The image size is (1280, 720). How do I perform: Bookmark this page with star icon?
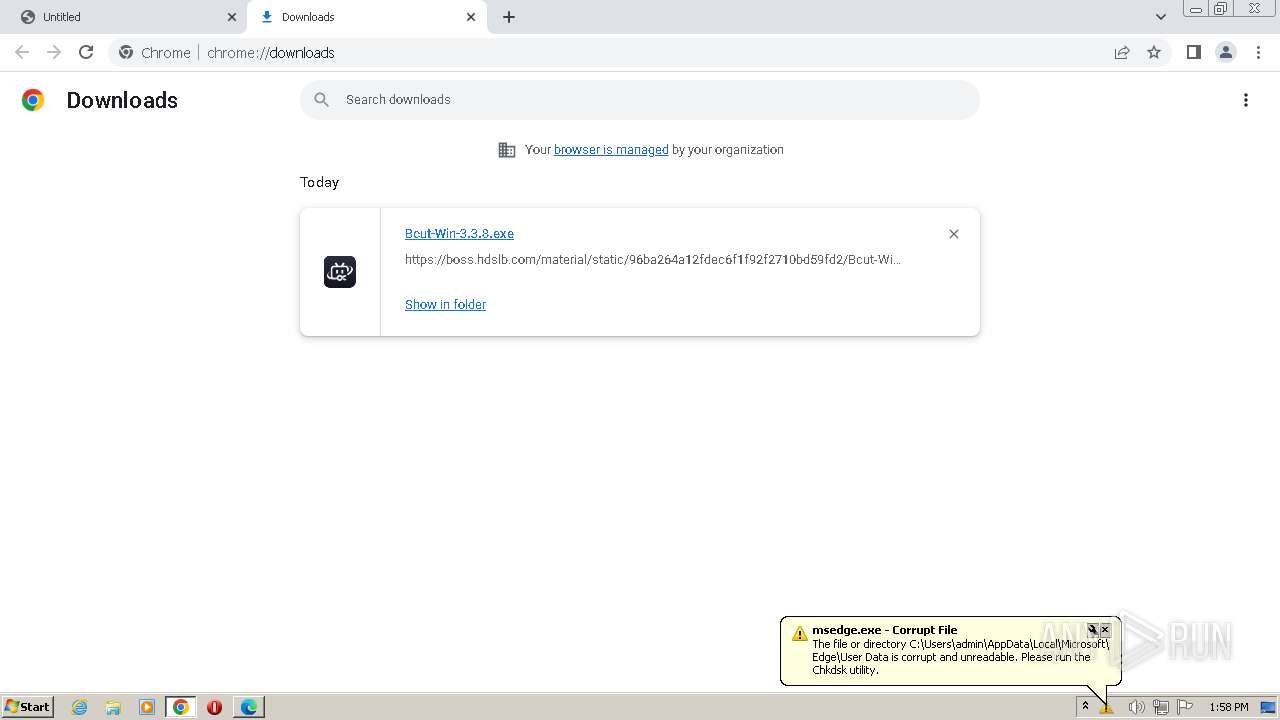(1154, 52)
